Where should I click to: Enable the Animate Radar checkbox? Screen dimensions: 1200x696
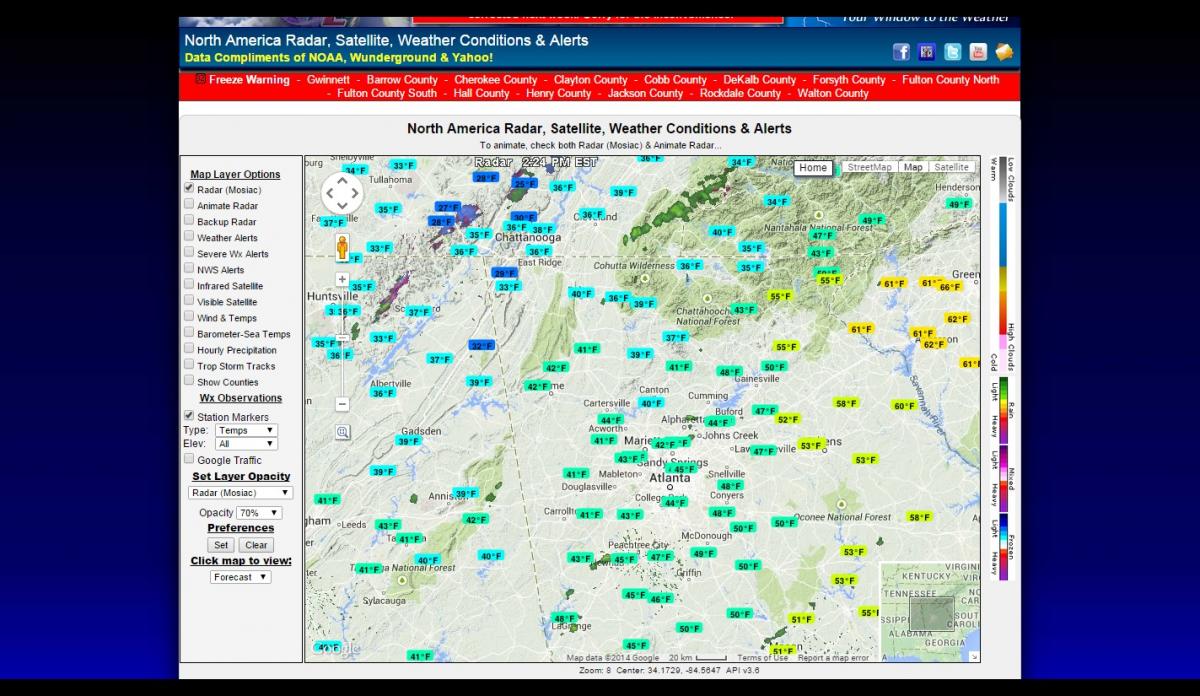(189, 204)
